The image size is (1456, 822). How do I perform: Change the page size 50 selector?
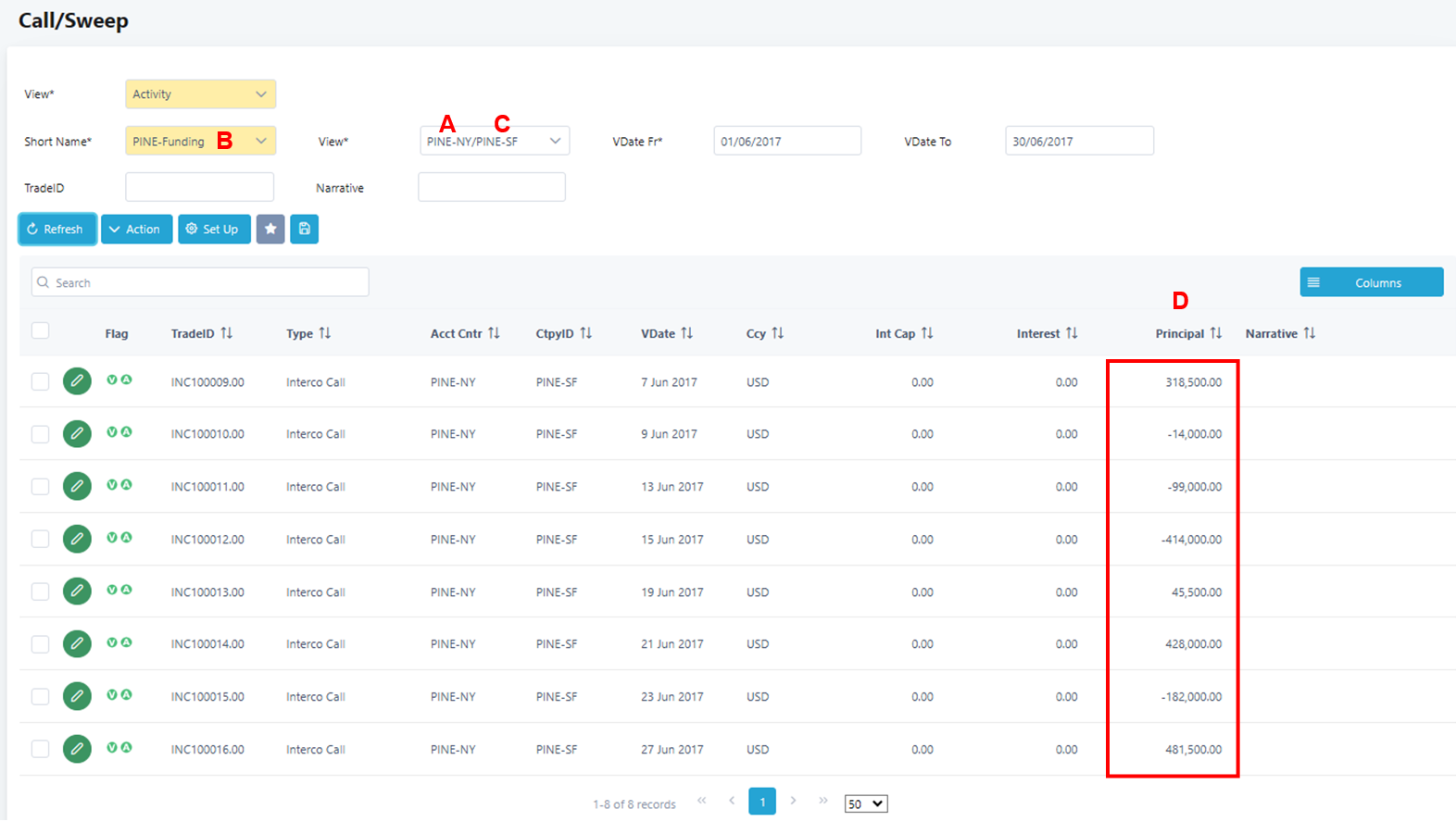pos(865,803)
